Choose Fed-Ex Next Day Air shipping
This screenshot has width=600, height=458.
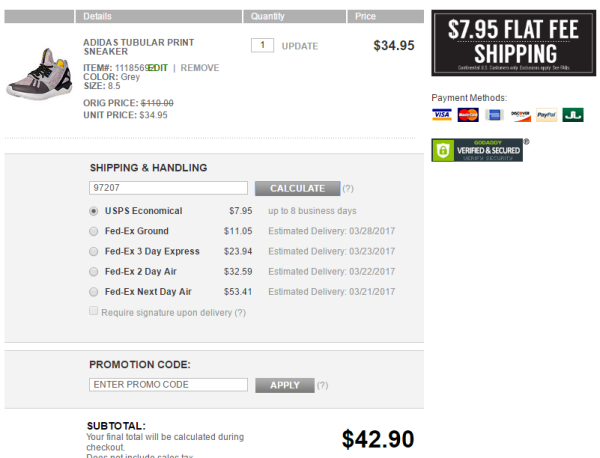coord(93,292)
